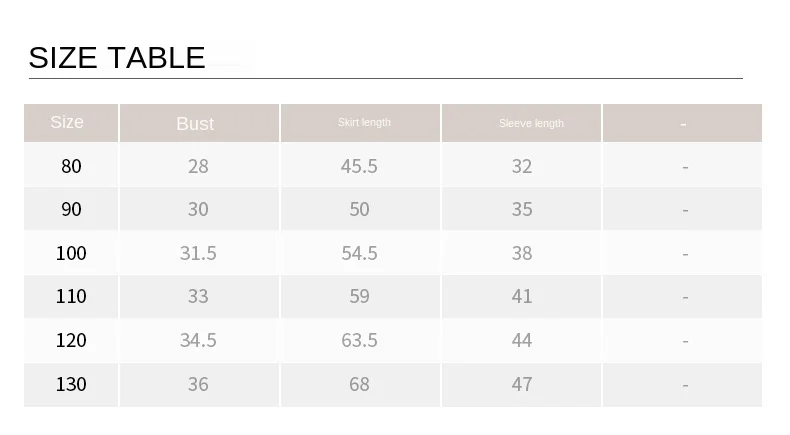Click sleeve length value 32
This screenshot has width=790, height=435.
(x=522, y=166)
